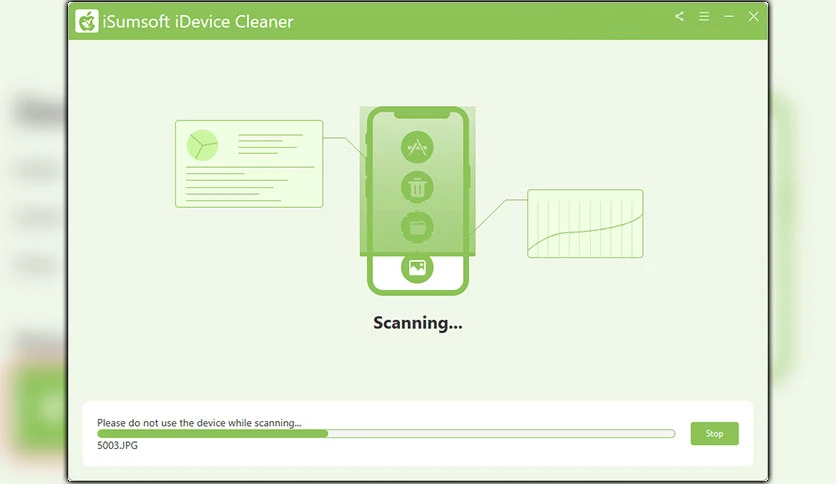Click the 5003.JPG file name text
Viewport: 836px width, 484px height.
point(117,446)
